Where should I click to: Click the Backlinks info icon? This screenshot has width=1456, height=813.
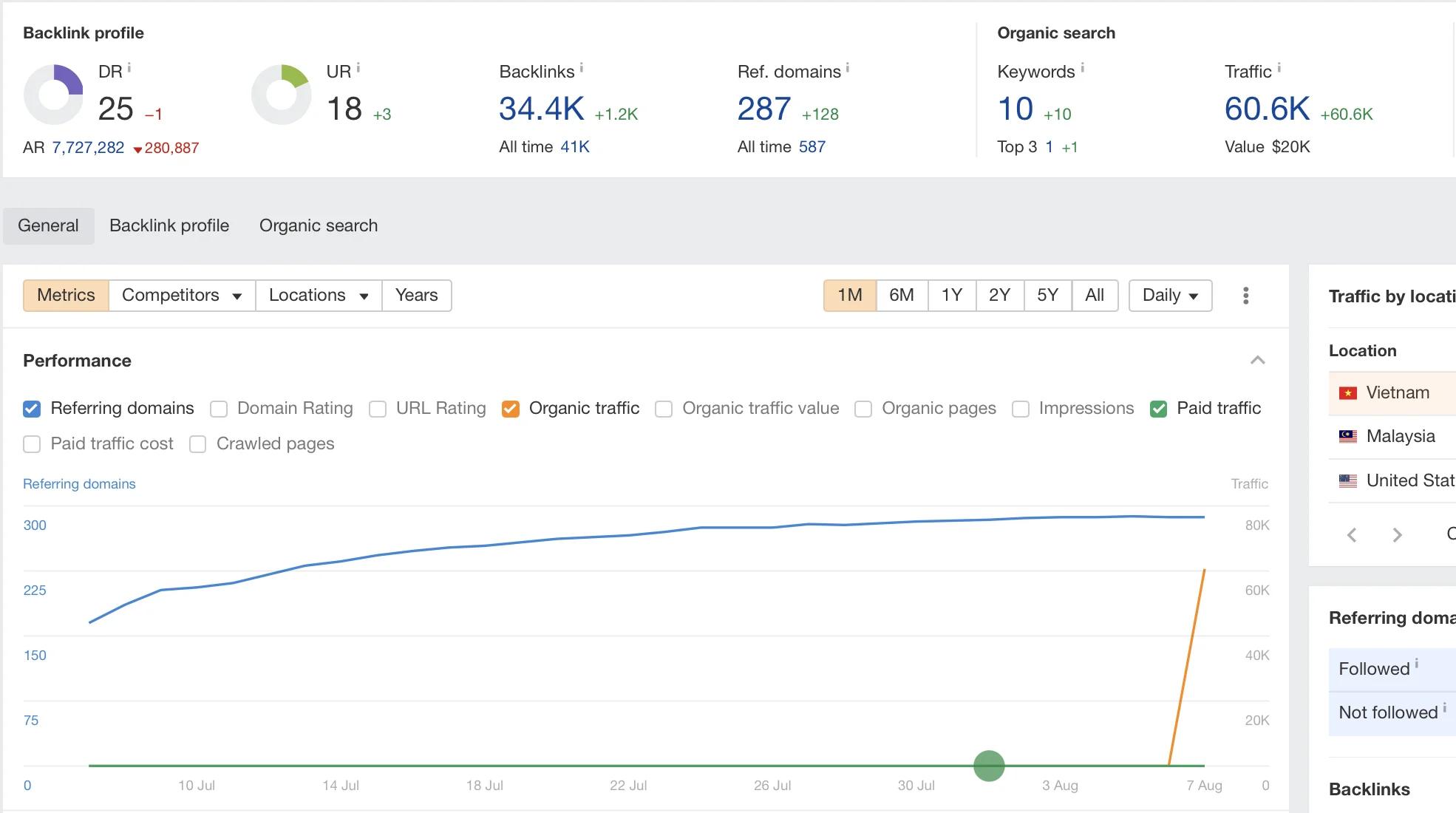click(x=582, y=68)
